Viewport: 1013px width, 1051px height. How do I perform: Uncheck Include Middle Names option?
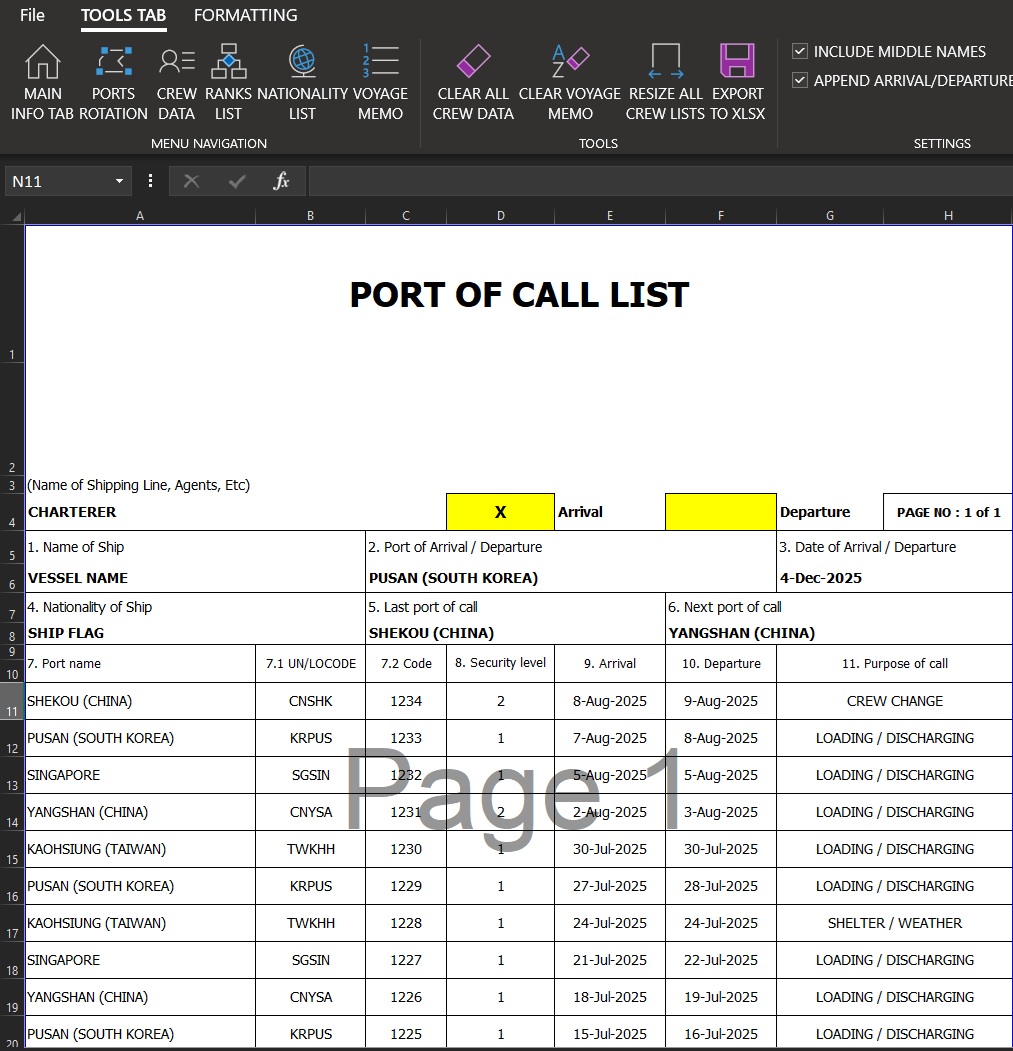coord(800,51)
